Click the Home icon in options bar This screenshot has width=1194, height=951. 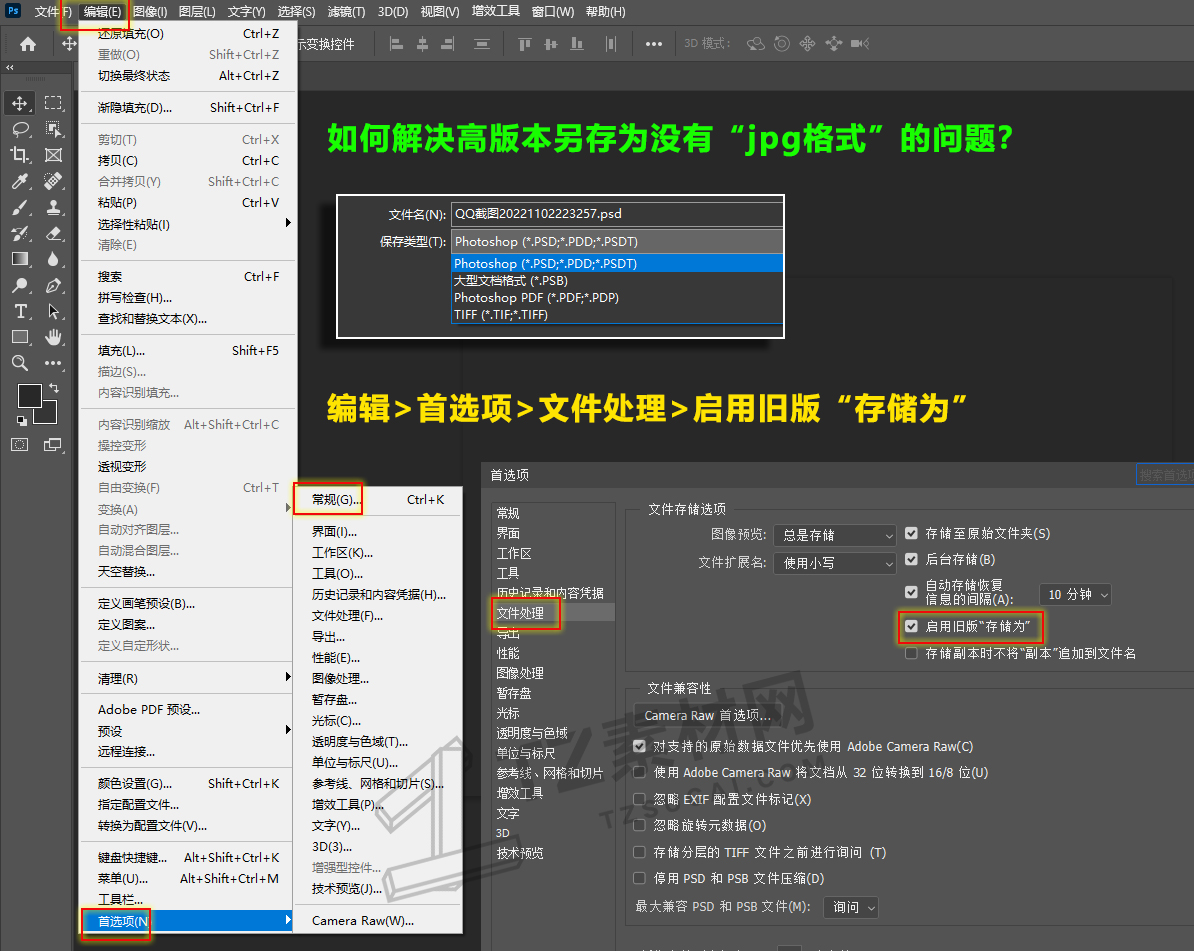[x=28, y=43]
